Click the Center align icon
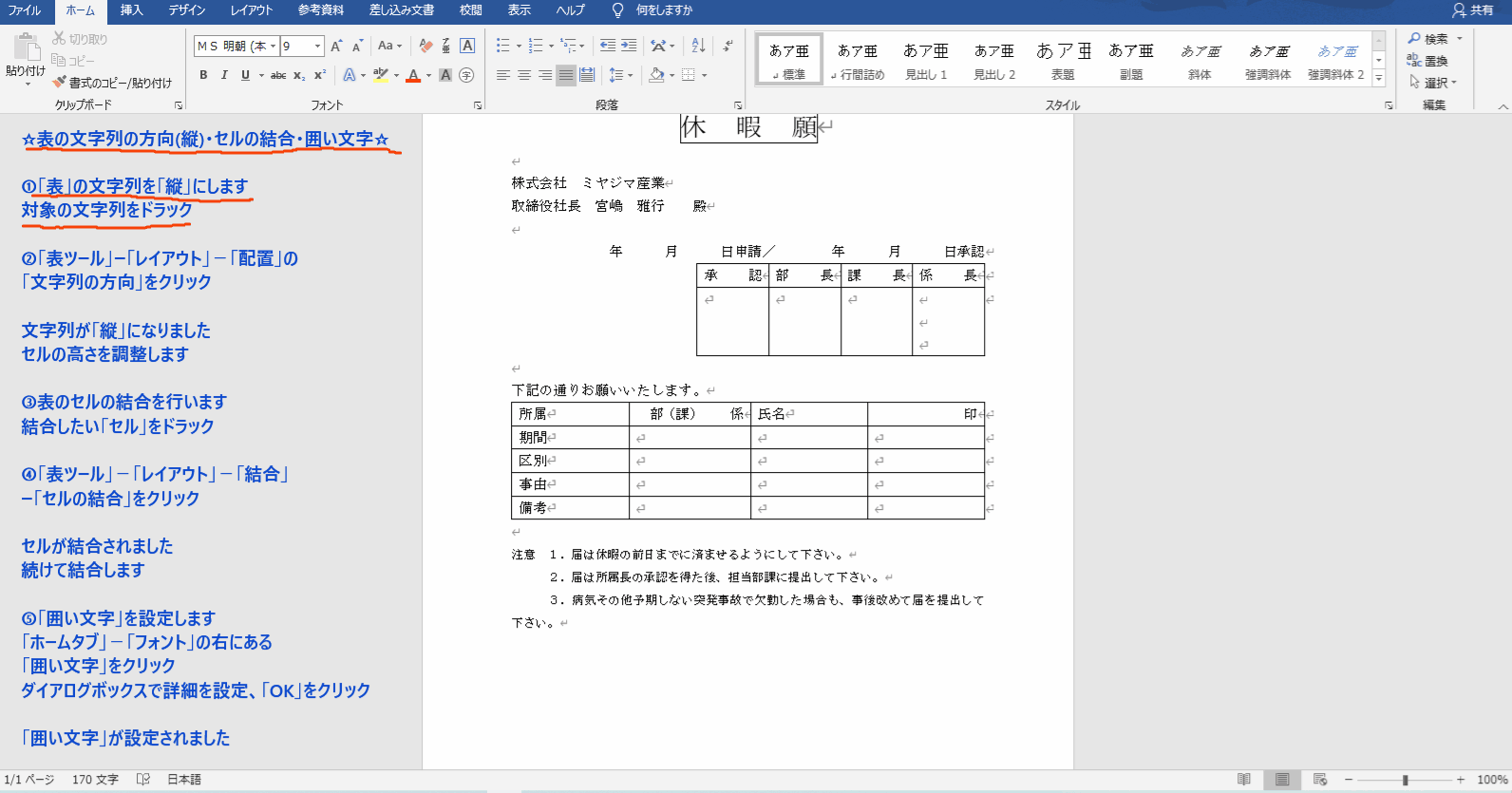 [524, 75]
